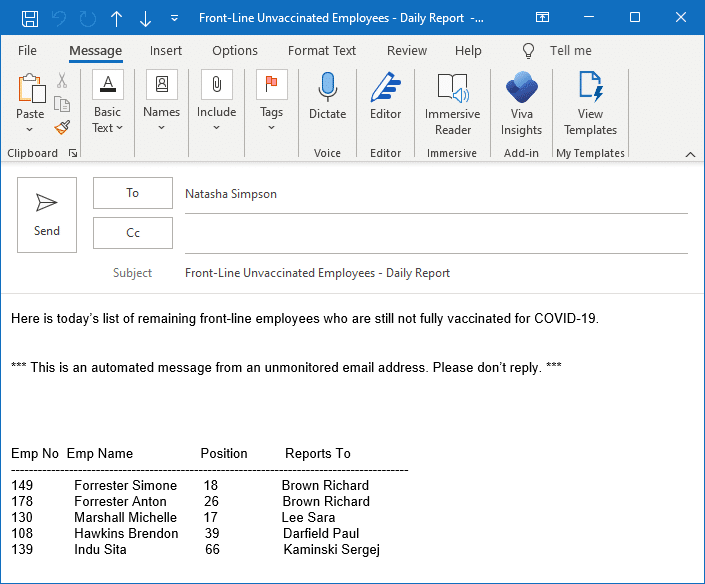Click the To recipients button
Image resolution: width=705 pixels, height=584 pixels.
[x=133, y=193]
